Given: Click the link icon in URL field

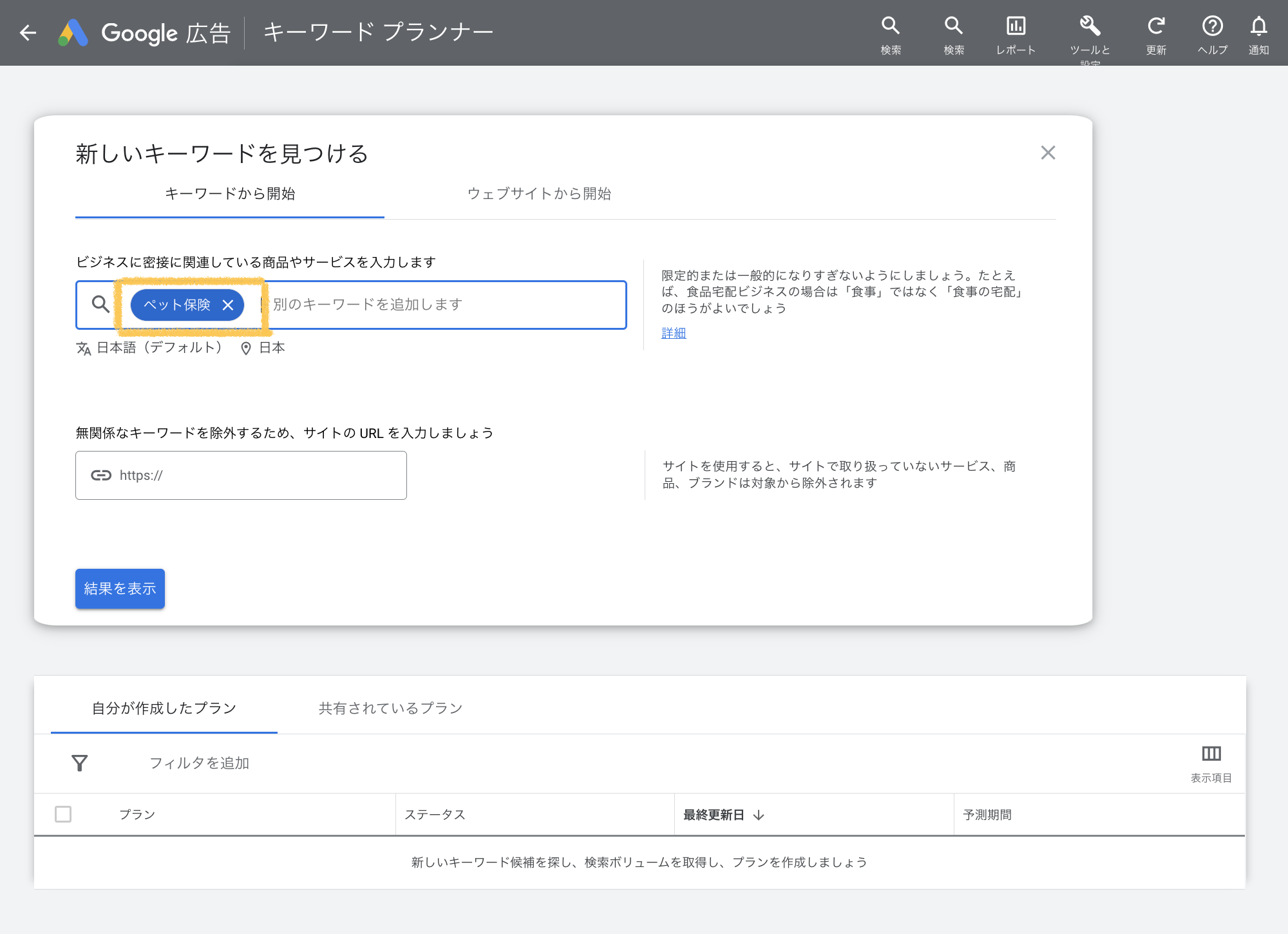Looking at the screenshot, I should pos(100,475).
